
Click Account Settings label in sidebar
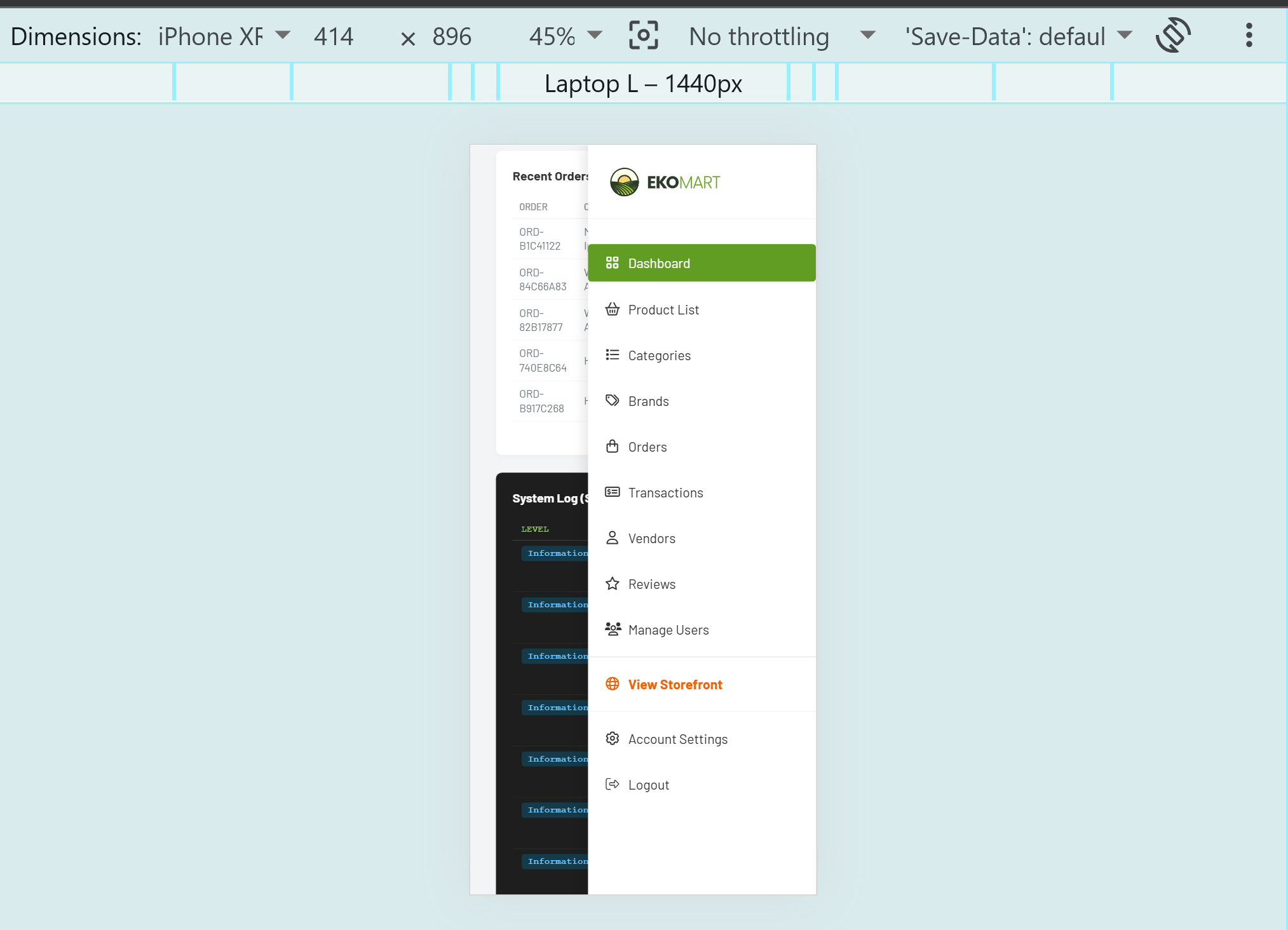[x=678, y=739]
